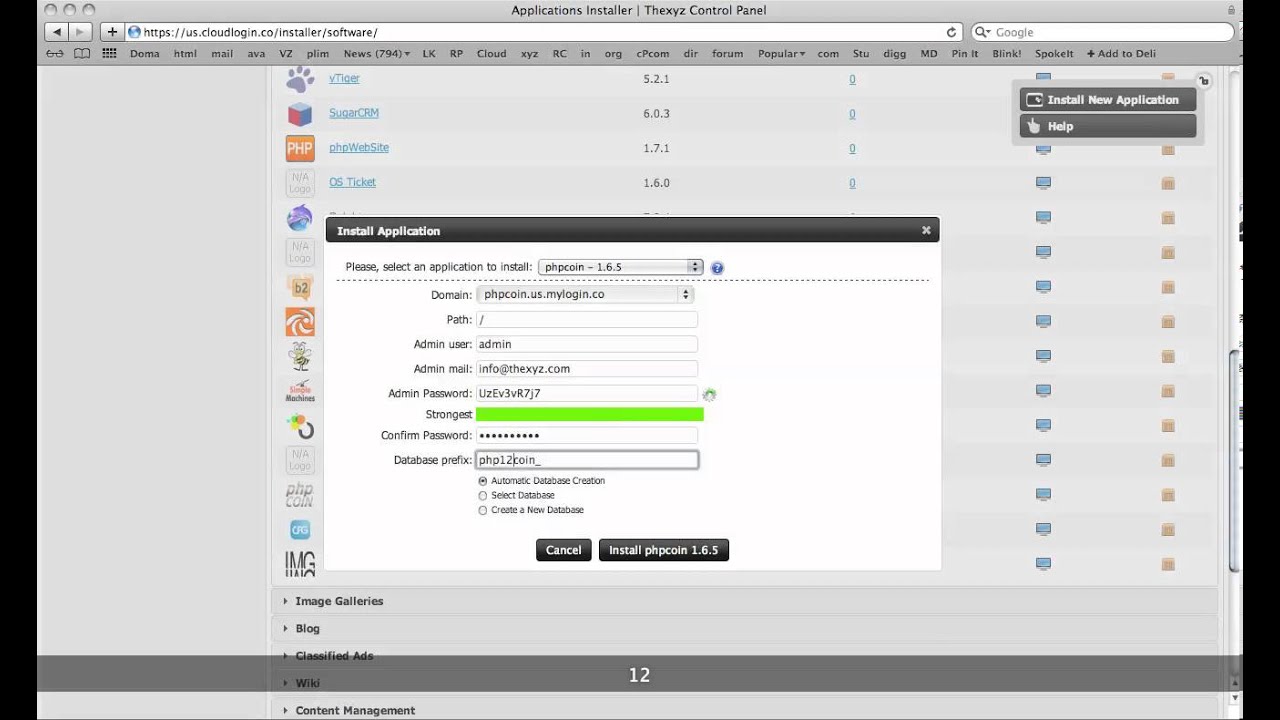1280x720 pixels.
Task: Add bookmark with plus button
Action: point(112,32)
